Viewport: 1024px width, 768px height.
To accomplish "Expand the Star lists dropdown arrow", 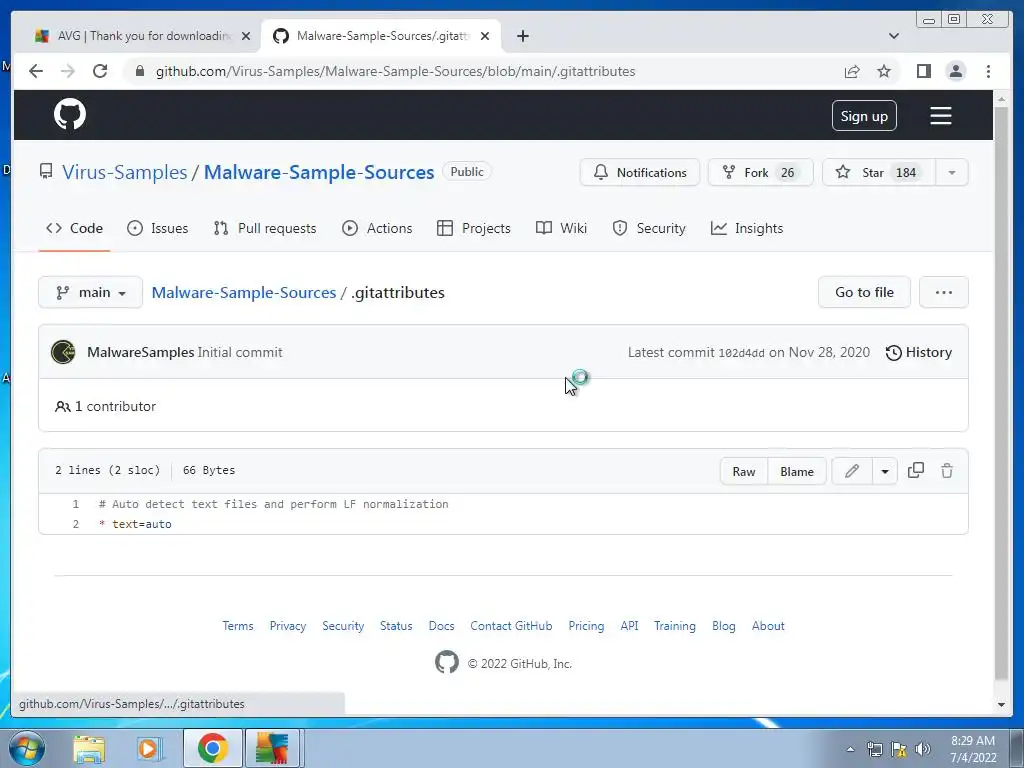I will click(x=952, y=172).
